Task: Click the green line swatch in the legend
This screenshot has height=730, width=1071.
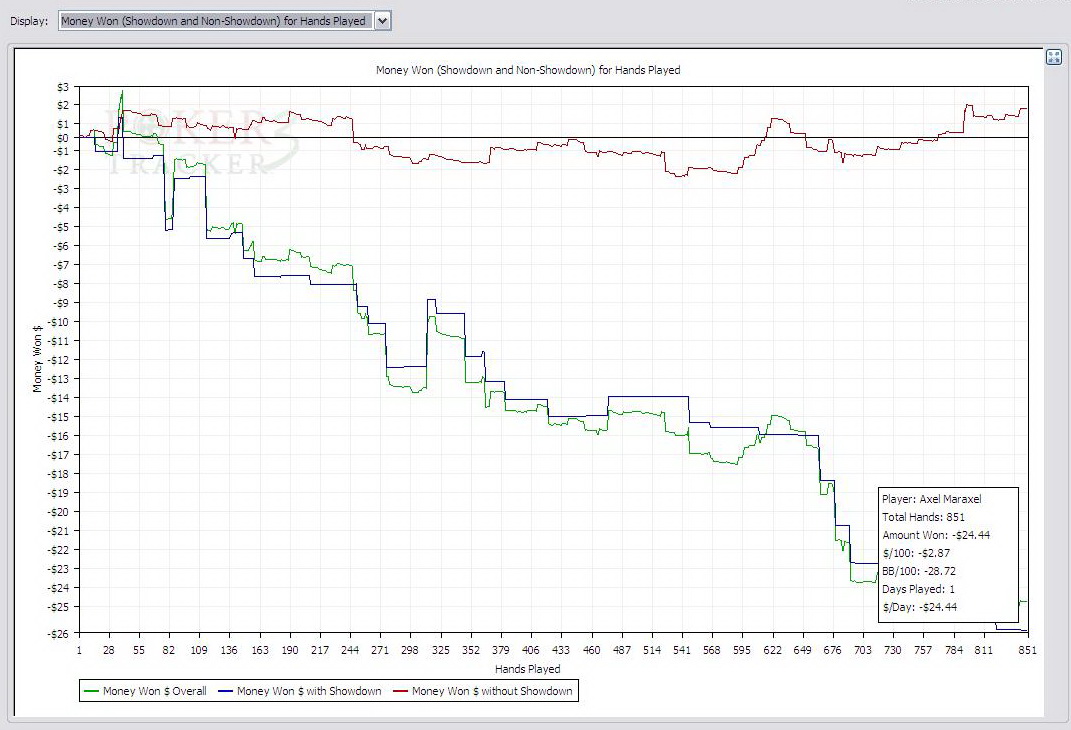Action: 92,691
